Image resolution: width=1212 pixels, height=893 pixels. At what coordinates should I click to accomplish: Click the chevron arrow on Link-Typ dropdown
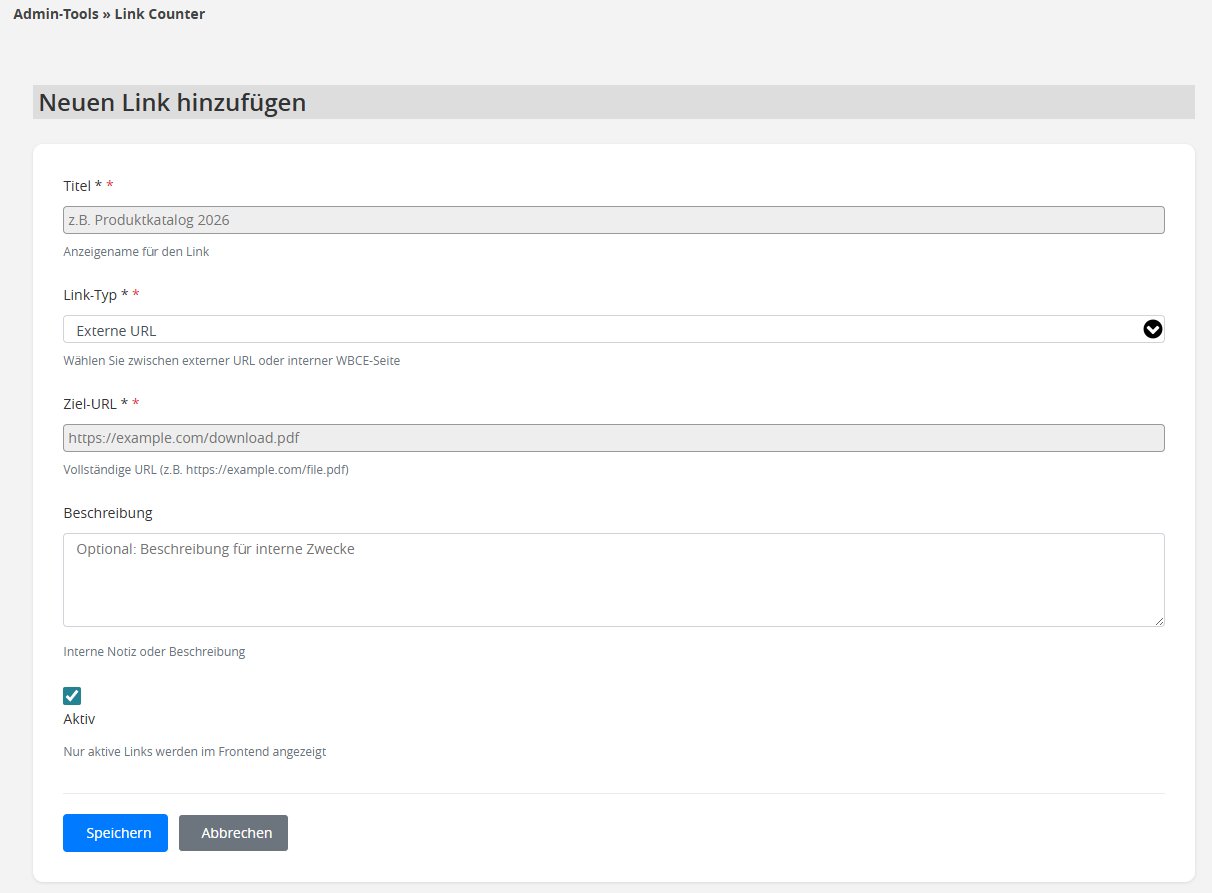coord(1152,330)
